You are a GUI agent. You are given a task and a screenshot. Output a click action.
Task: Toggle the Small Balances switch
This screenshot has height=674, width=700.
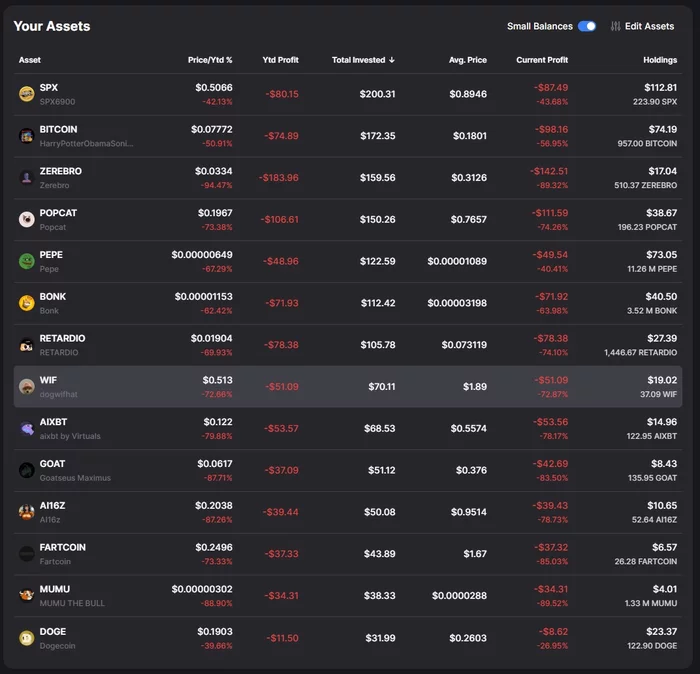[587, 26]
